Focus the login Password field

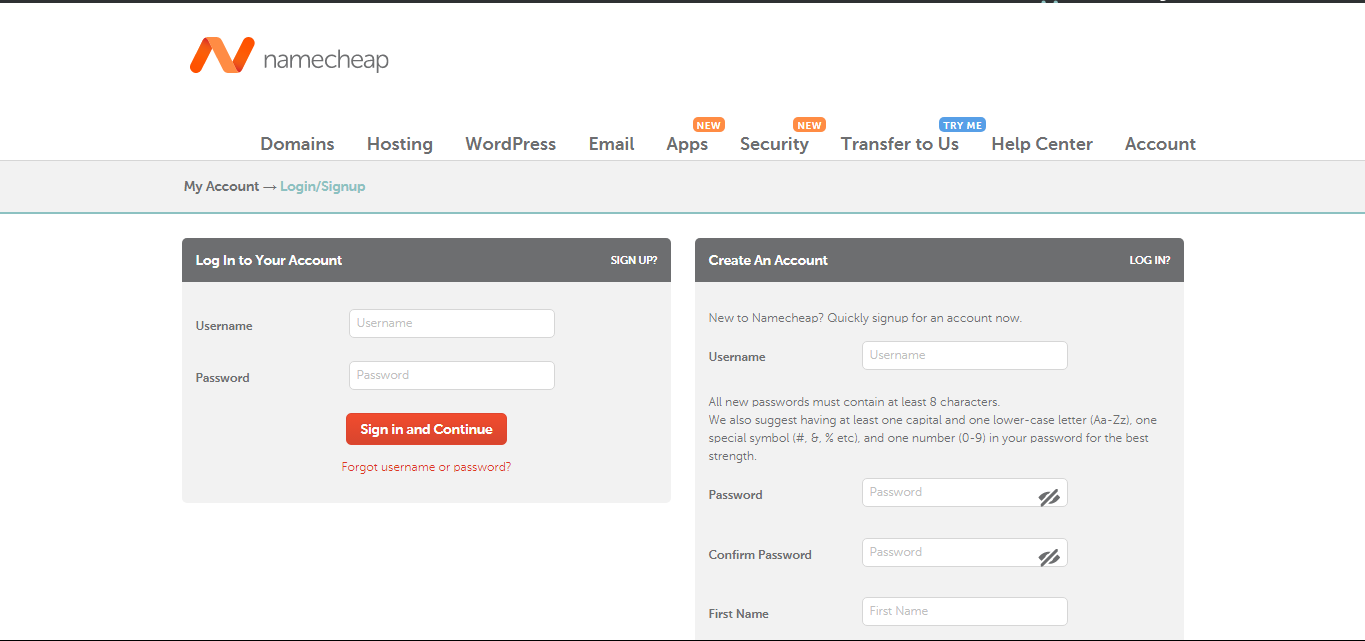coord(452,375)
